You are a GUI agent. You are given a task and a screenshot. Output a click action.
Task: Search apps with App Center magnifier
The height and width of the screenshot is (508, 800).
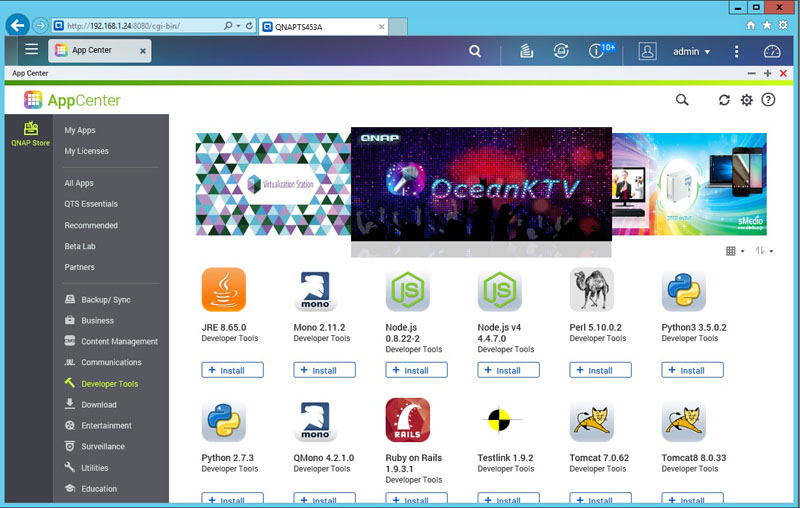pyautogui.click(x=682, y=100)
